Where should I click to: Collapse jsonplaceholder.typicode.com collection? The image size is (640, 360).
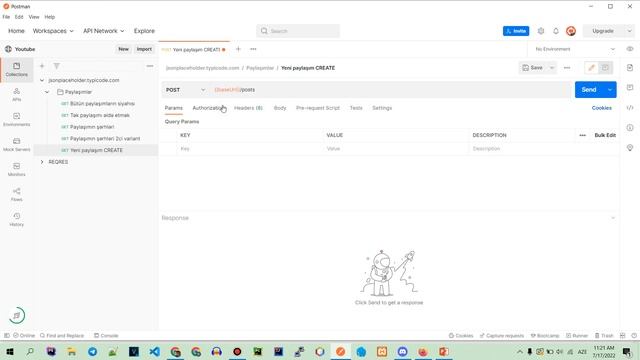coord(42,80)
